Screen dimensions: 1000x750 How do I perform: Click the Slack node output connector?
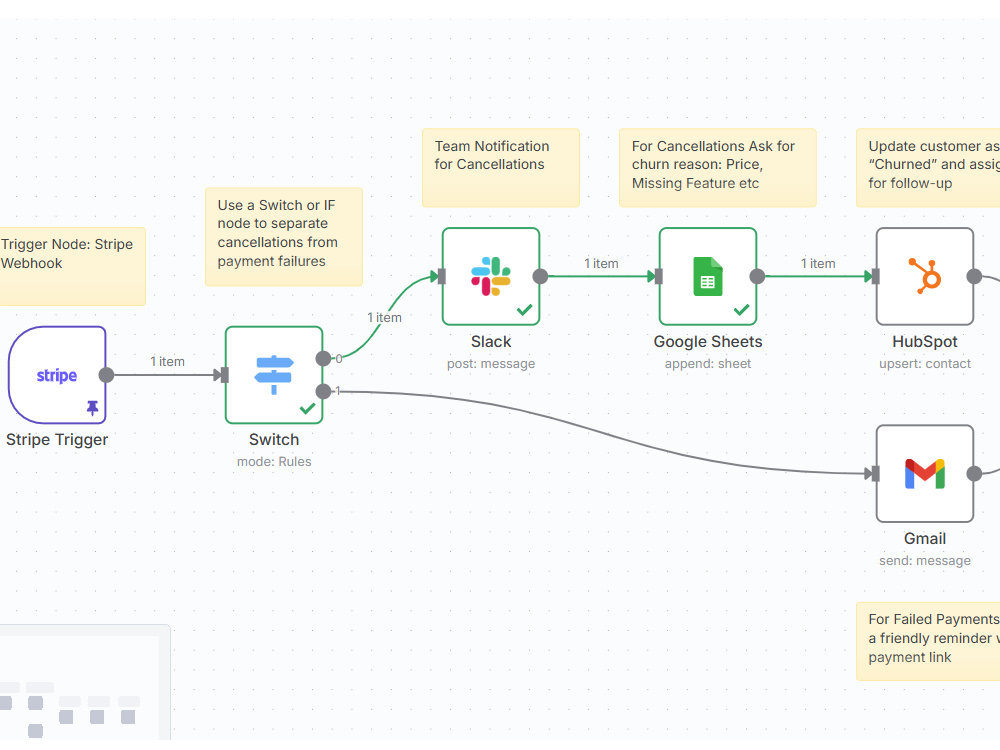(x=540, y=276)
